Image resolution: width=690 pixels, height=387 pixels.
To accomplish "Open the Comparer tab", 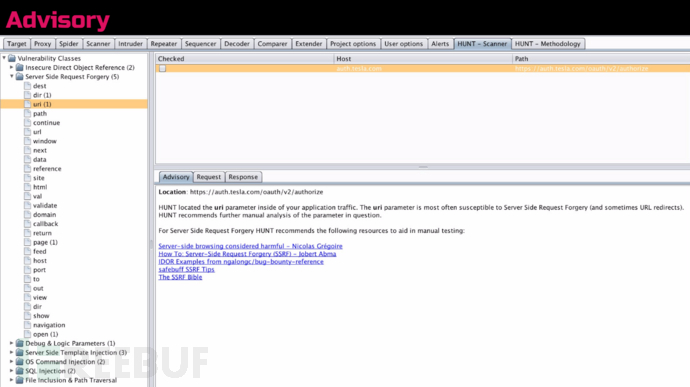I will [272, 44].
